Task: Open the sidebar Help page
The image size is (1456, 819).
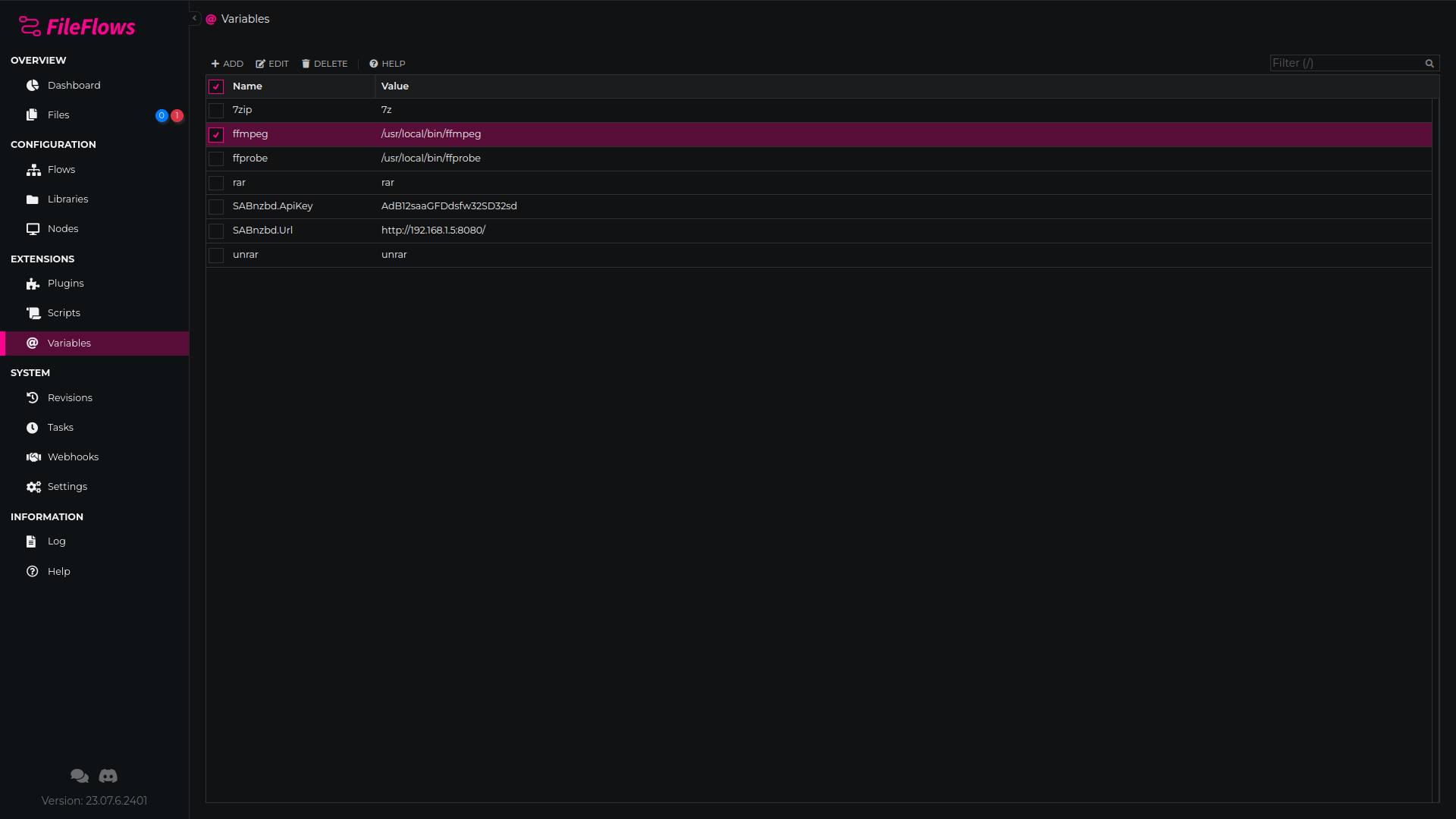Action: point(58,571)
